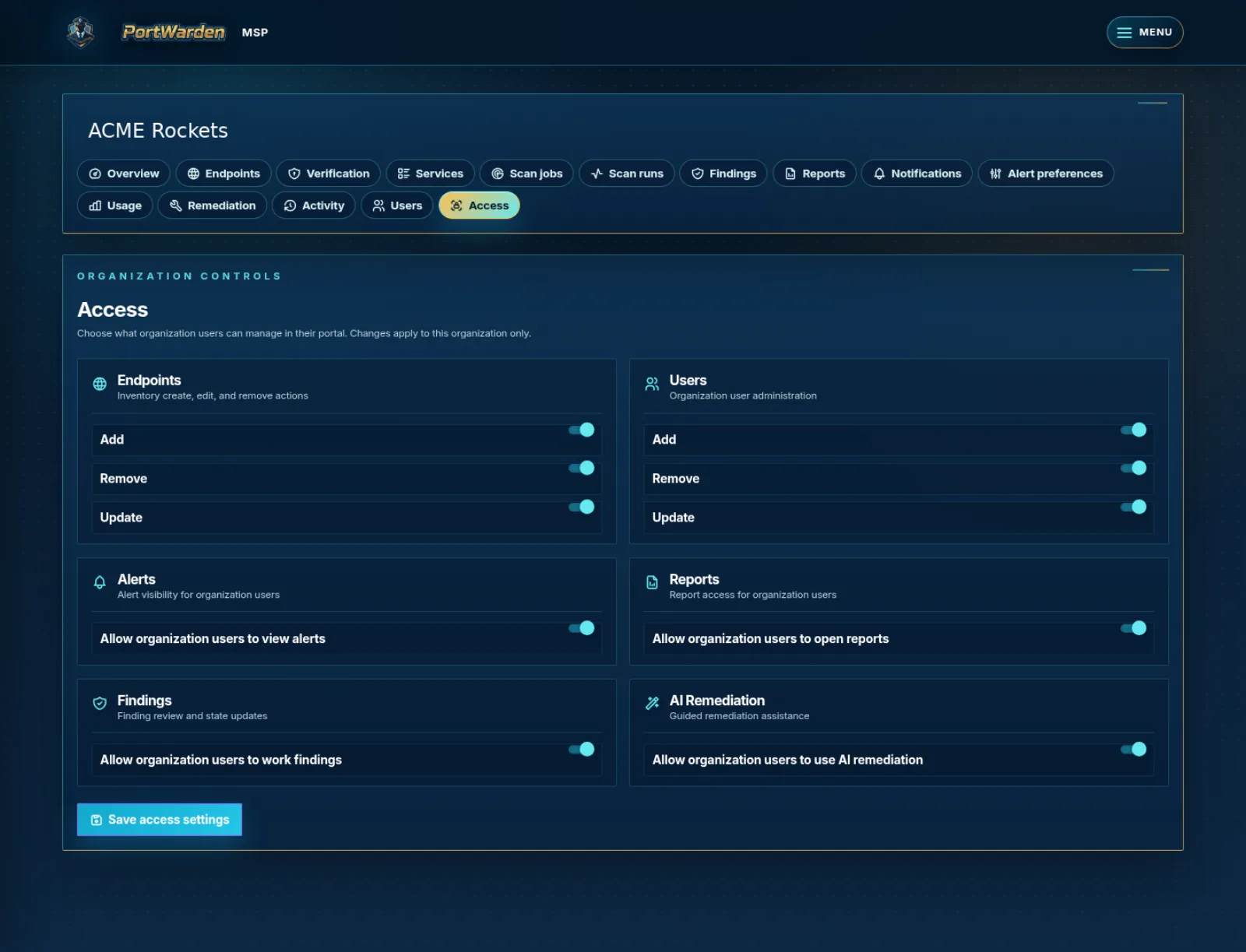Click the Endpoints tab globe icon

click(x=193, y=174)
